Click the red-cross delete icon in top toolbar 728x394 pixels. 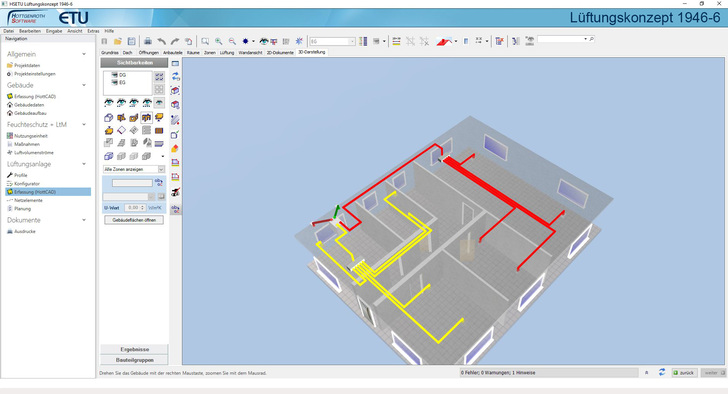point(500,41)
